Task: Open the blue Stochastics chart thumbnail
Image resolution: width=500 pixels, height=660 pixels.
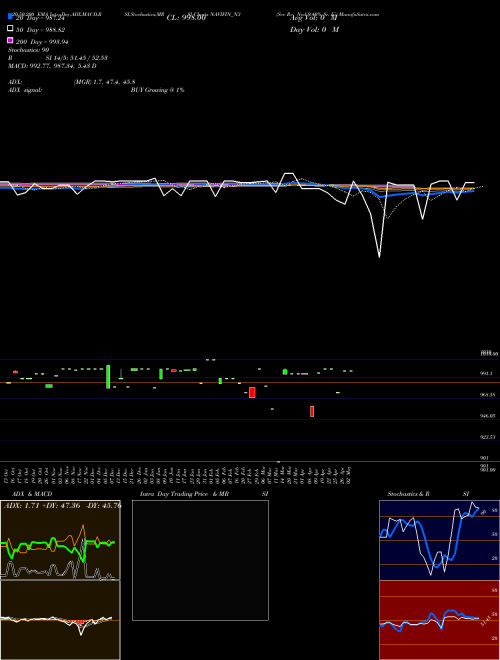Action: [439, 540]
